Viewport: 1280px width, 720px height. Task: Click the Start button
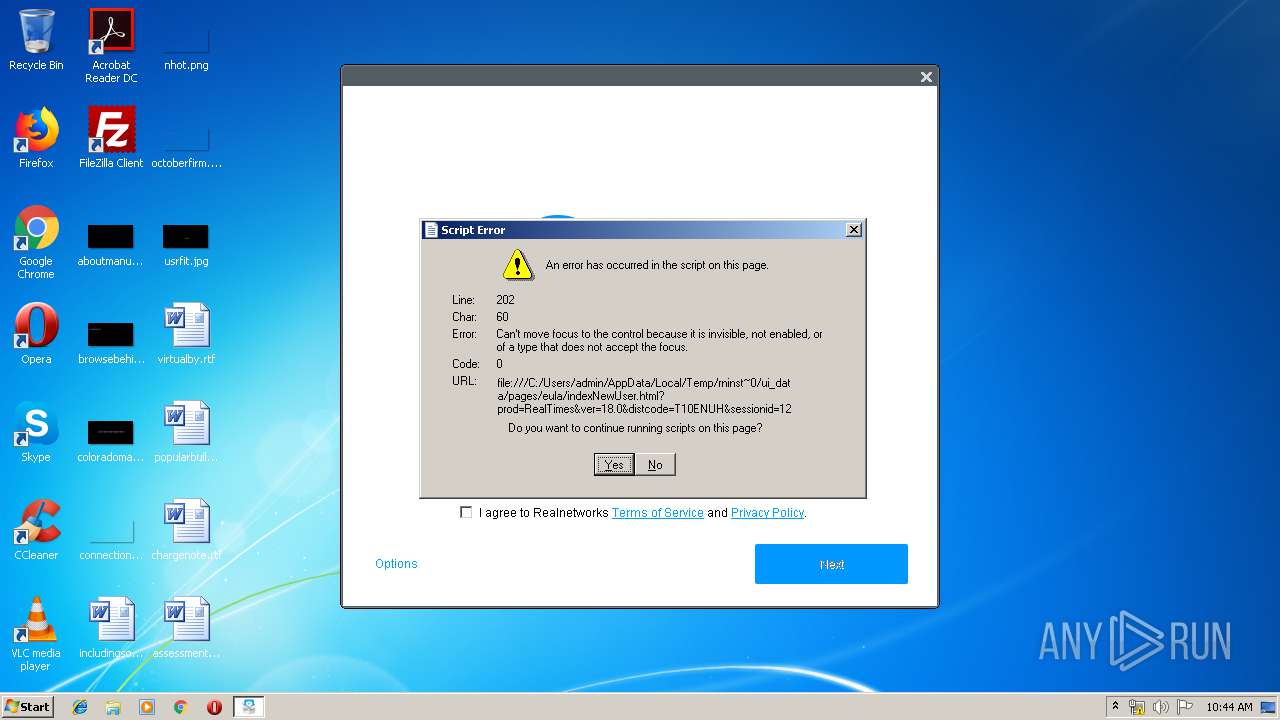tap(28, 707)
